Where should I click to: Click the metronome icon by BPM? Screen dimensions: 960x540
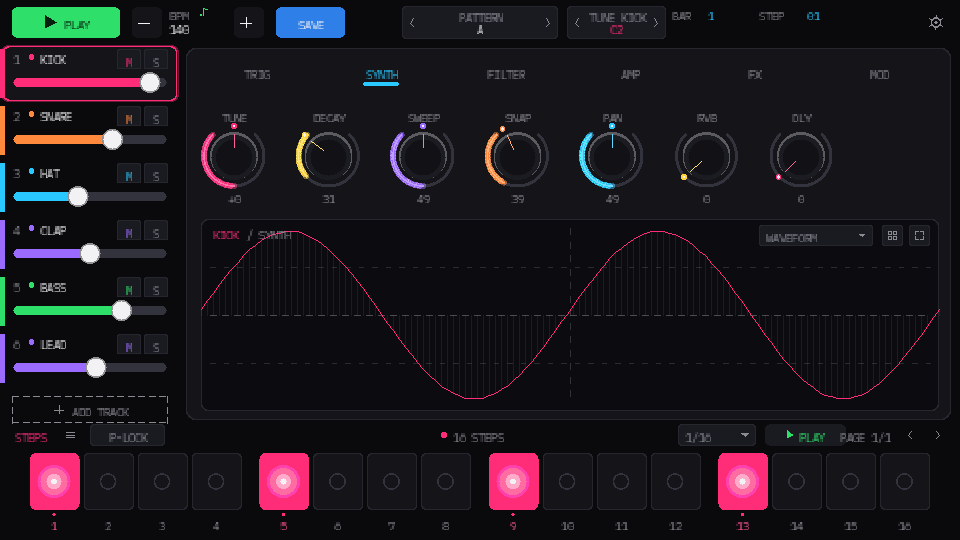click(x=204, y=12)
